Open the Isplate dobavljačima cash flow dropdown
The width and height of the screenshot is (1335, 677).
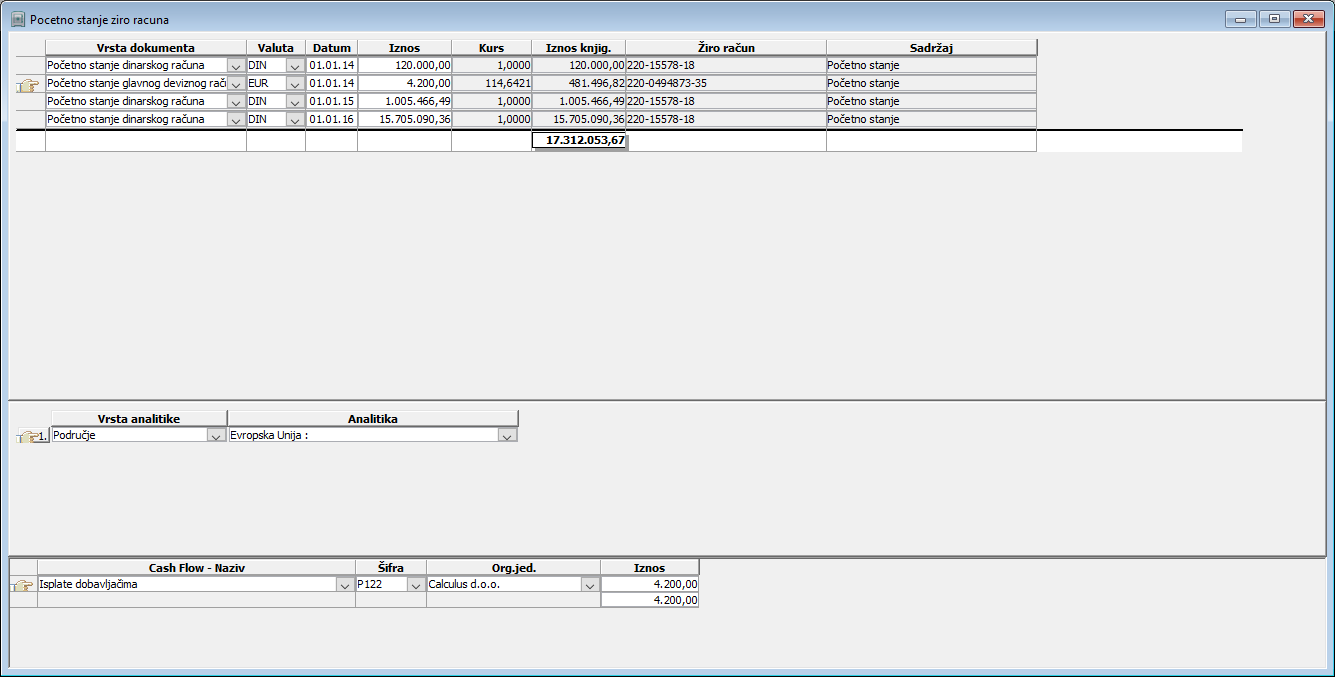pos(345,585)
